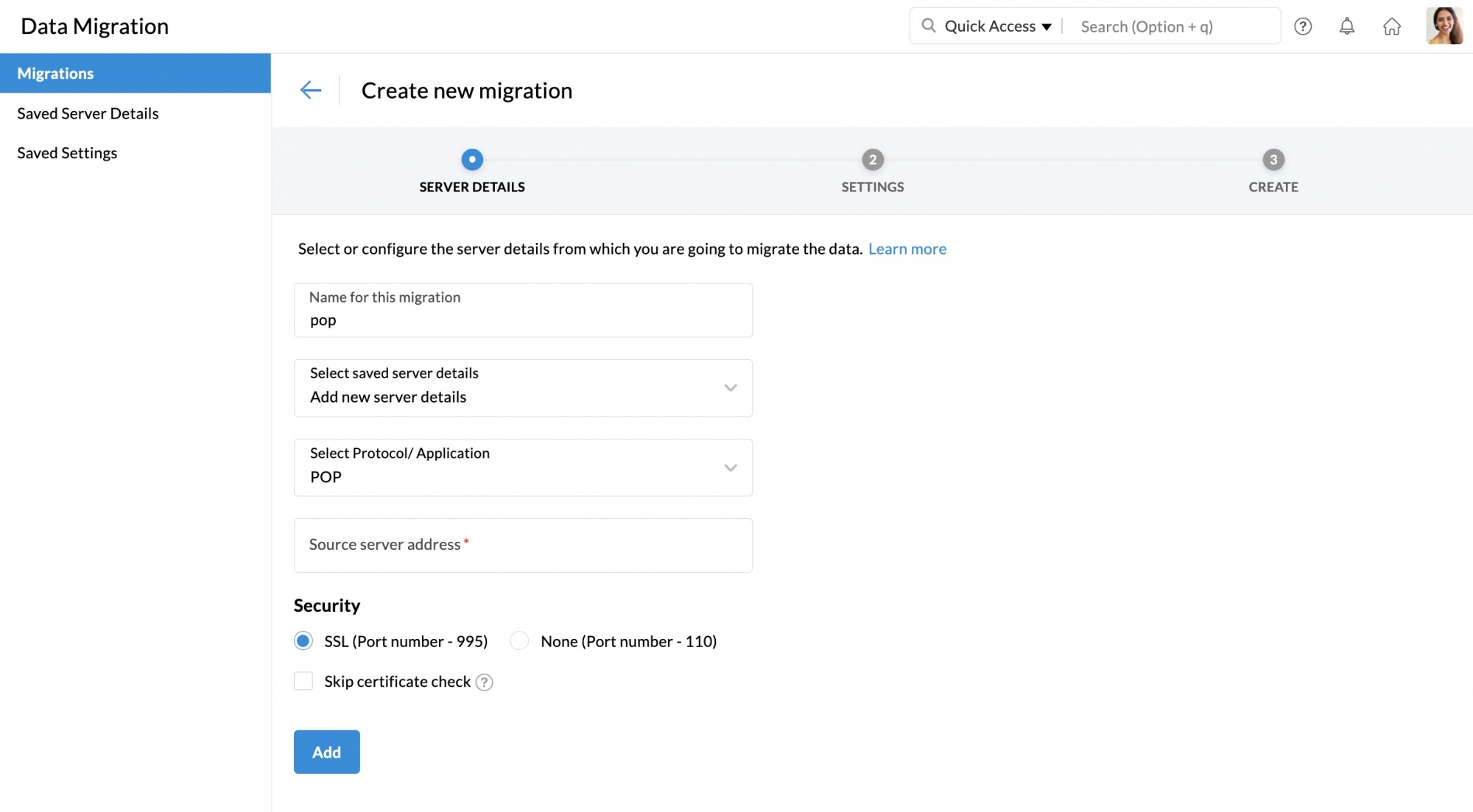
Task: Go to home via house icon
Action: click(x=1391, y=27)
